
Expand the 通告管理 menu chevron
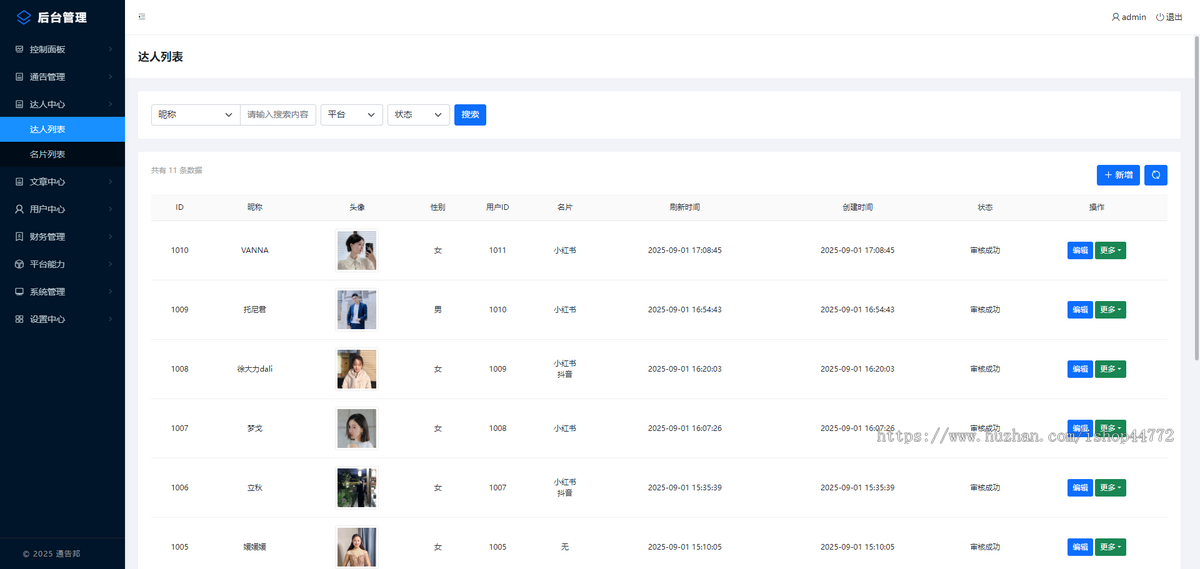[x=110, y=77]
